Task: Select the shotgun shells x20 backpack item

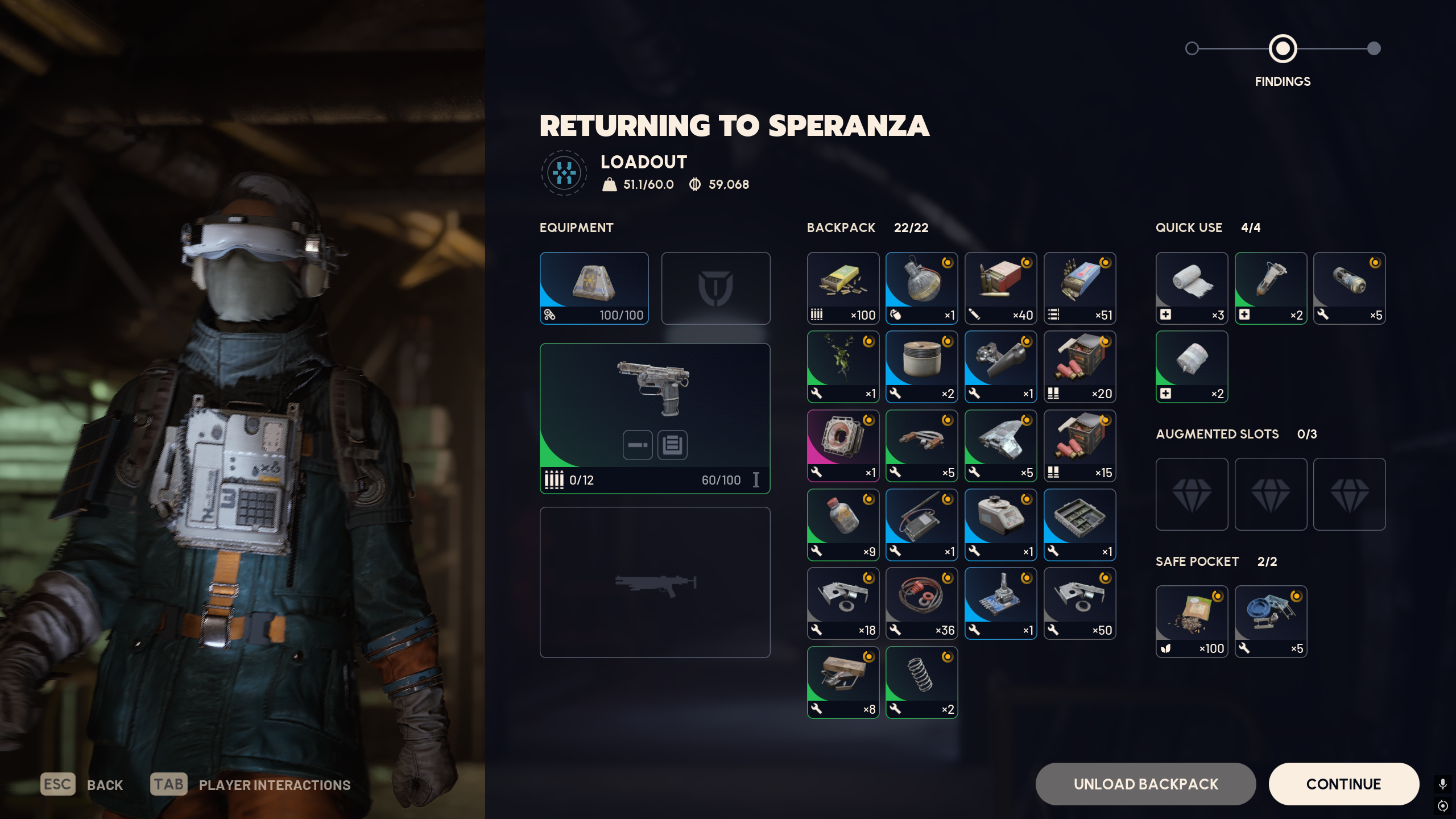Action: coord(1079,367)
